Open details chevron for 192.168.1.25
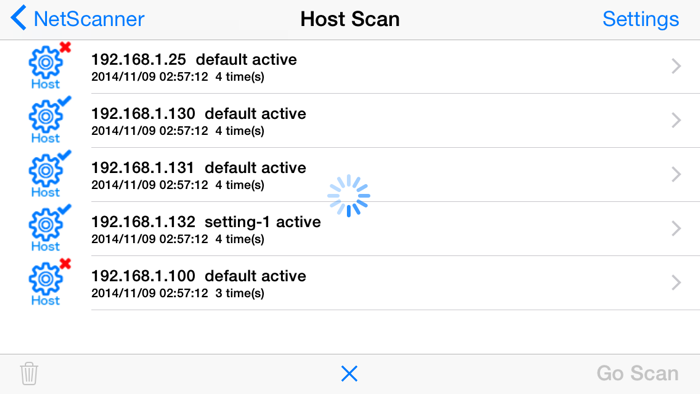This screenshot has height=394, width=700. coord(676,66)
